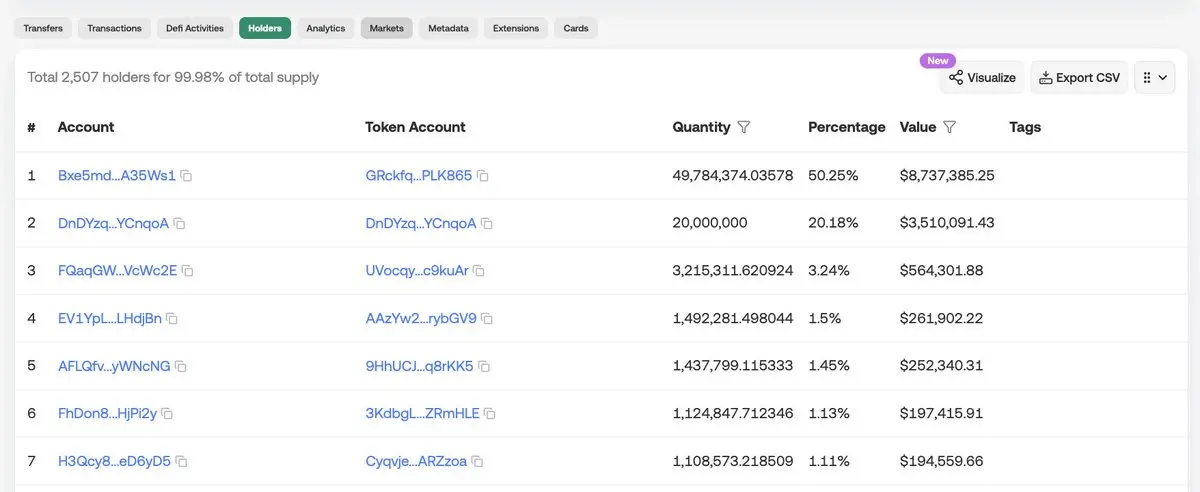Copy account address Bxe5md...A35Ws1

186,176
